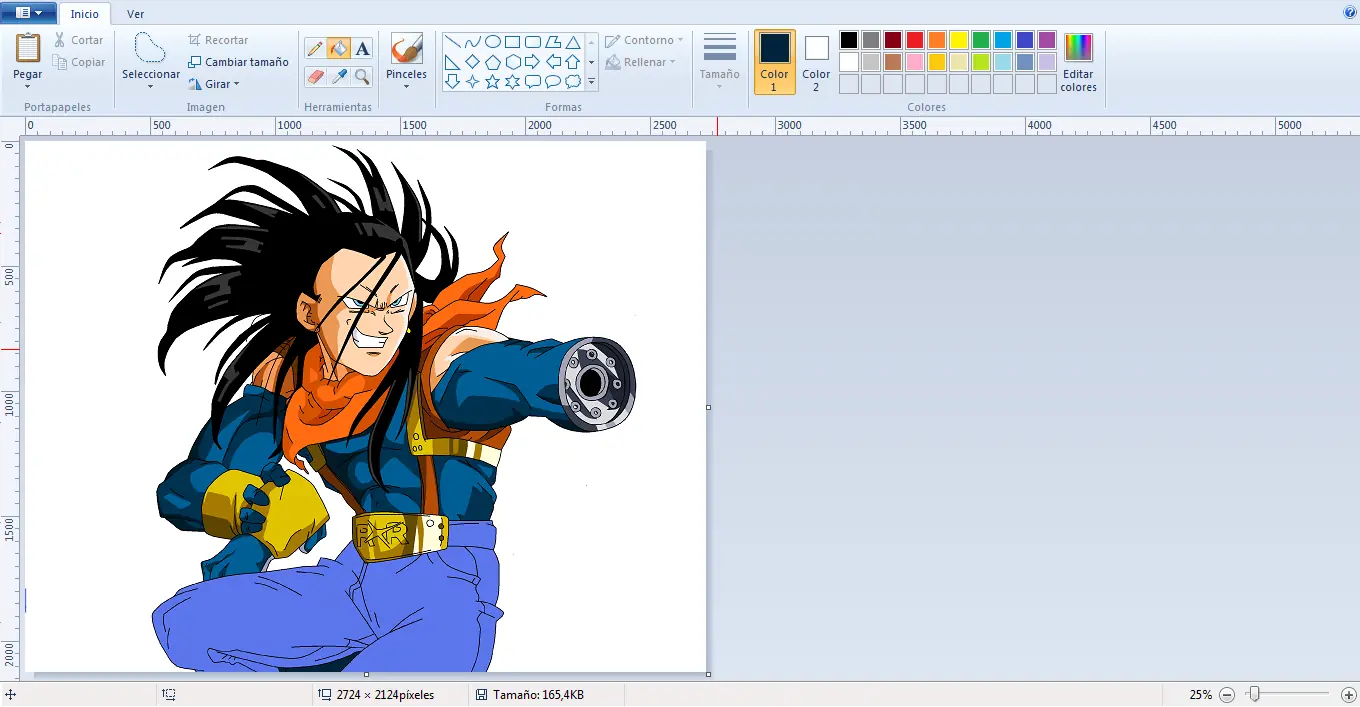The height and width of the screenshot is (707, 1360).
Task: Switch to the Inicio tab
Action: pyautogui.click(x=85, y=14)
